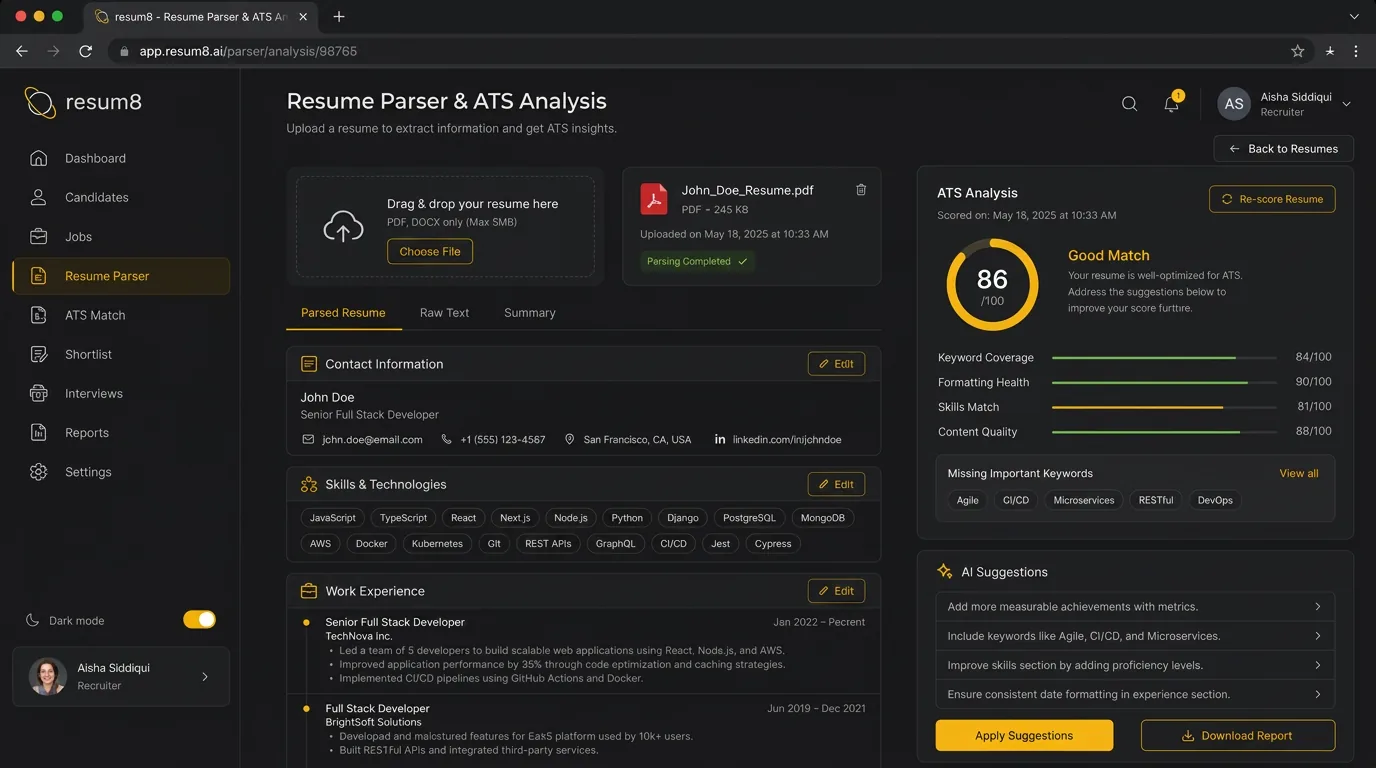Click the DevOps missing keyword chip
Viewport: 1376px width, 768px height.
(1215, 500)
